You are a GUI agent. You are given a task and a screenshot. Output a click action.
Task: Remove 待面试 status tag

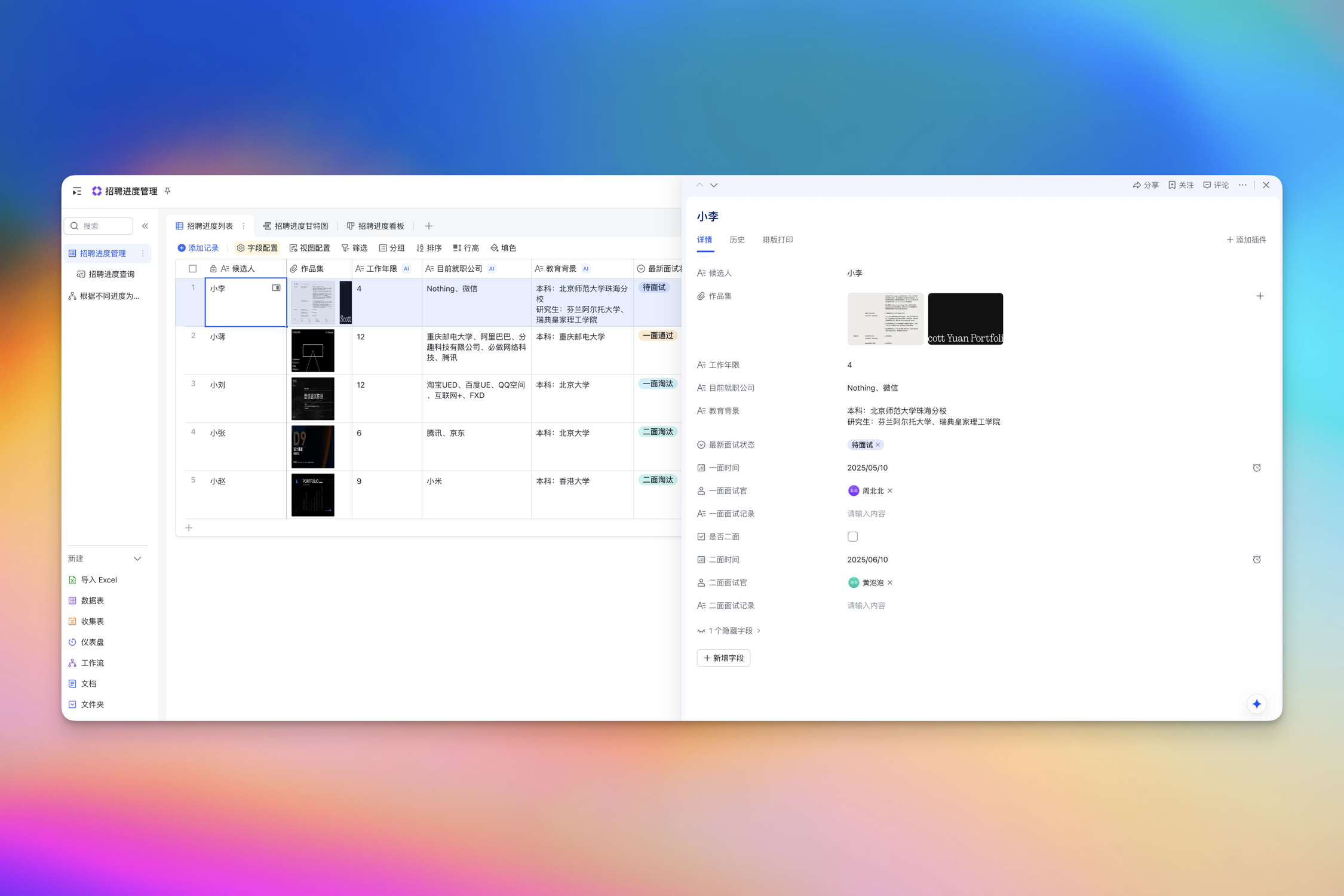point(878,445)
